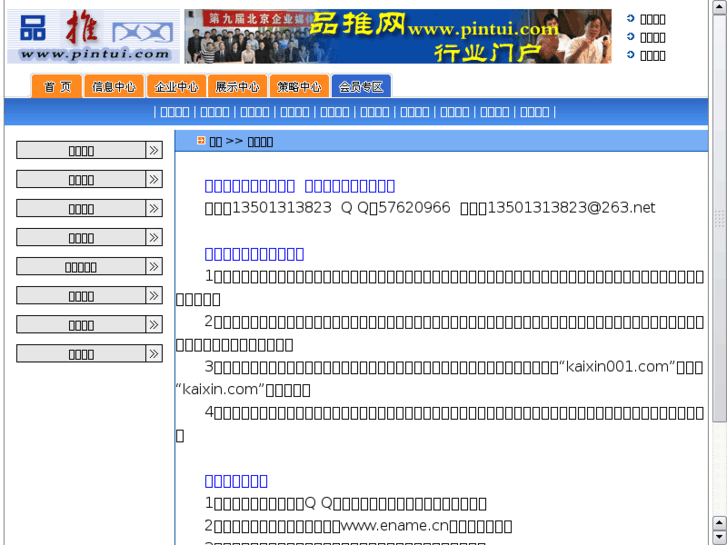
Task: Open the first link right of the banner
Action: (652, 19)
